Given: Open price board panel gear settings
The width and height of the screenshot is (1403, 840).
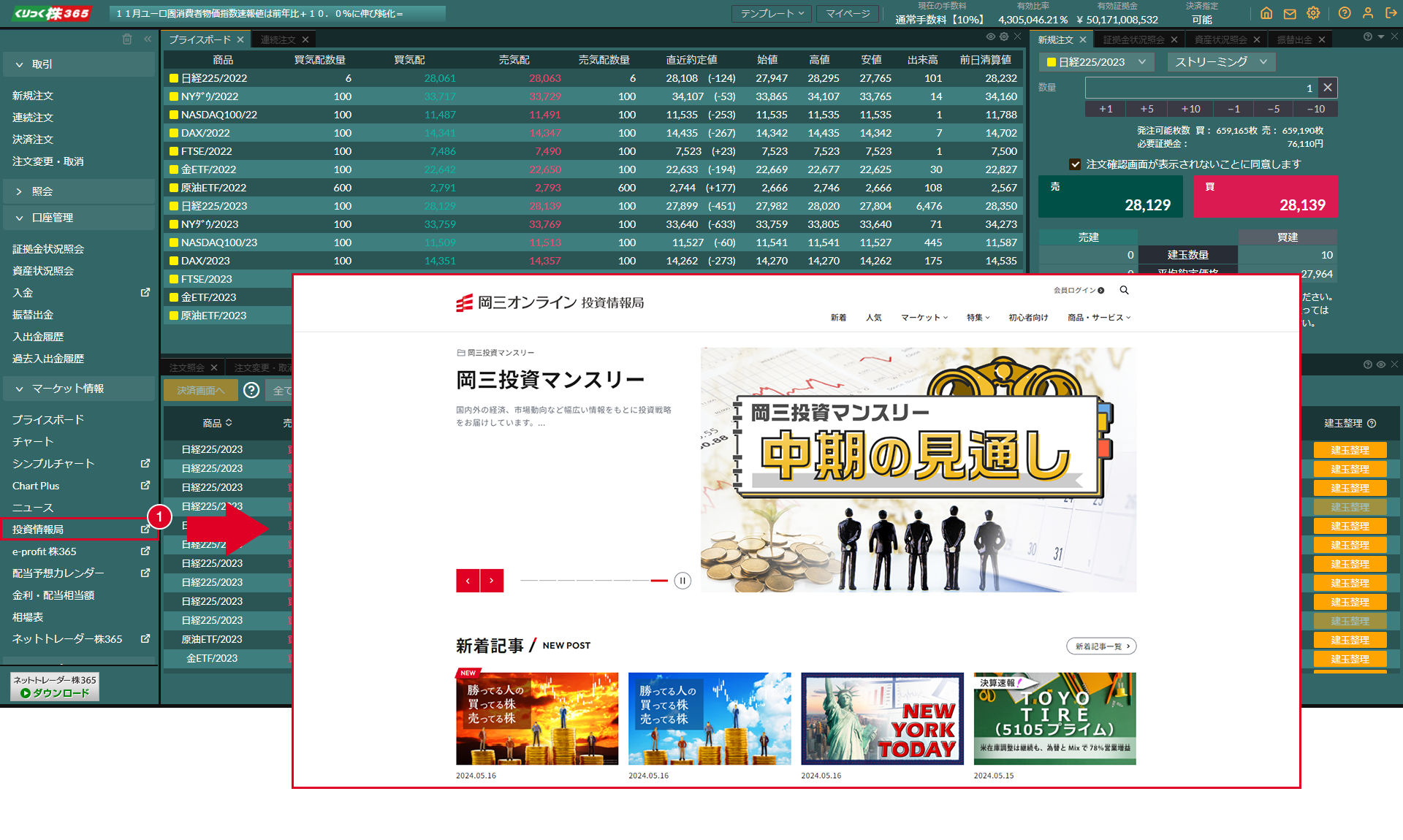Looking at the screenshot, I should 1004,37.
